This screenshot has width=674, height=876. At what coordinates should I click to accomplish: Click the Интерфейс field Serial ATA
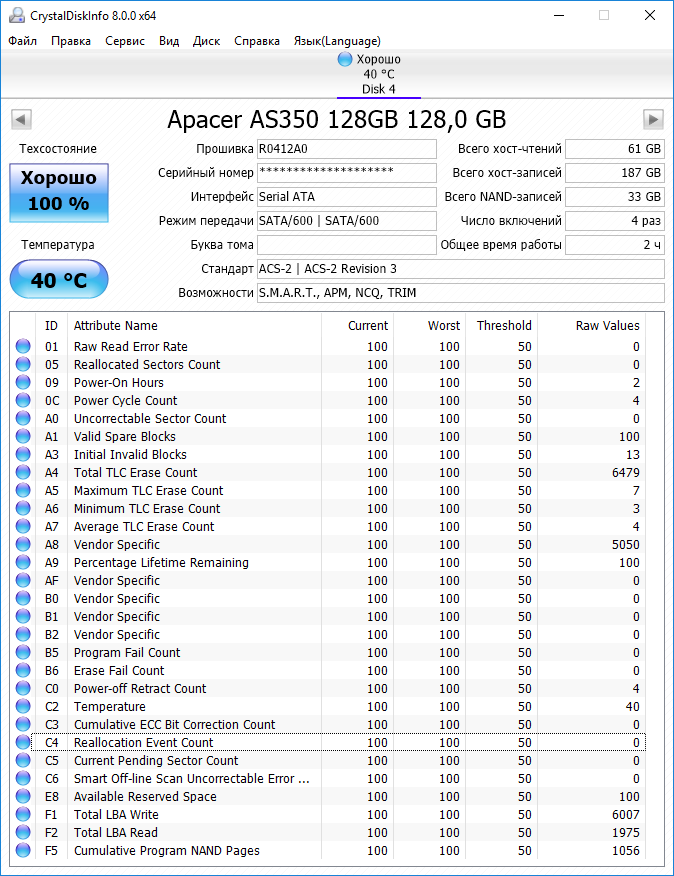[347, 197]
